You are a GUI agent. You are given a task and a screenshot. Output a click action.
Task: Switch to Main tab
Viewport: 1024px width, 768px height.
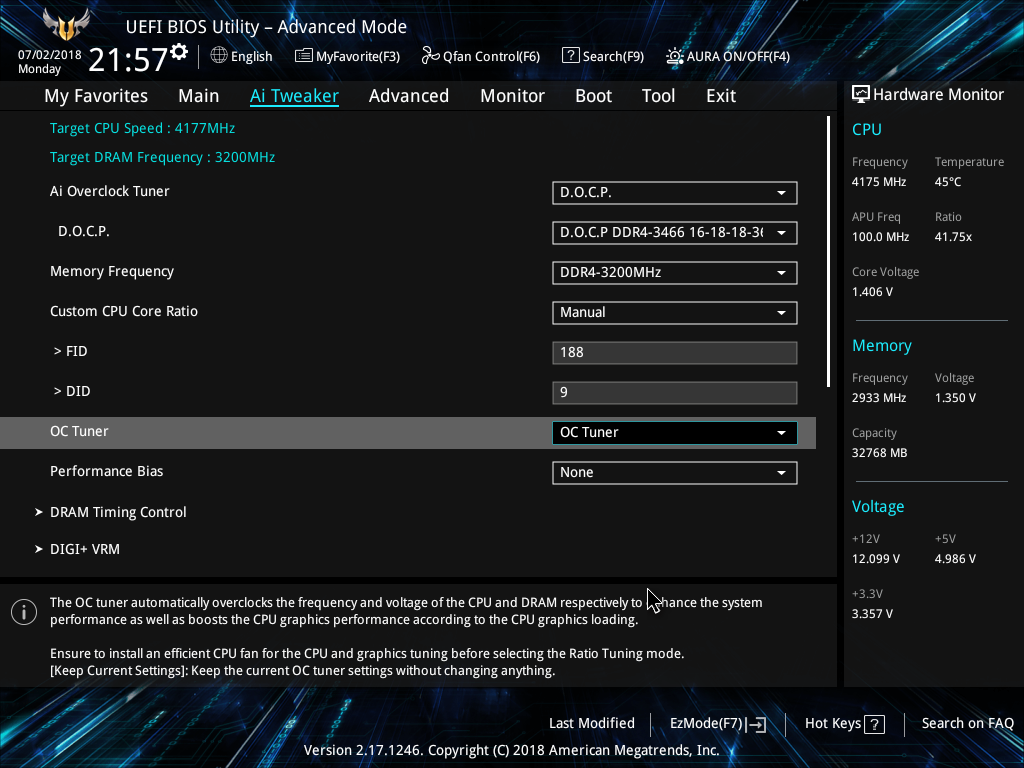tap(199, 96)
